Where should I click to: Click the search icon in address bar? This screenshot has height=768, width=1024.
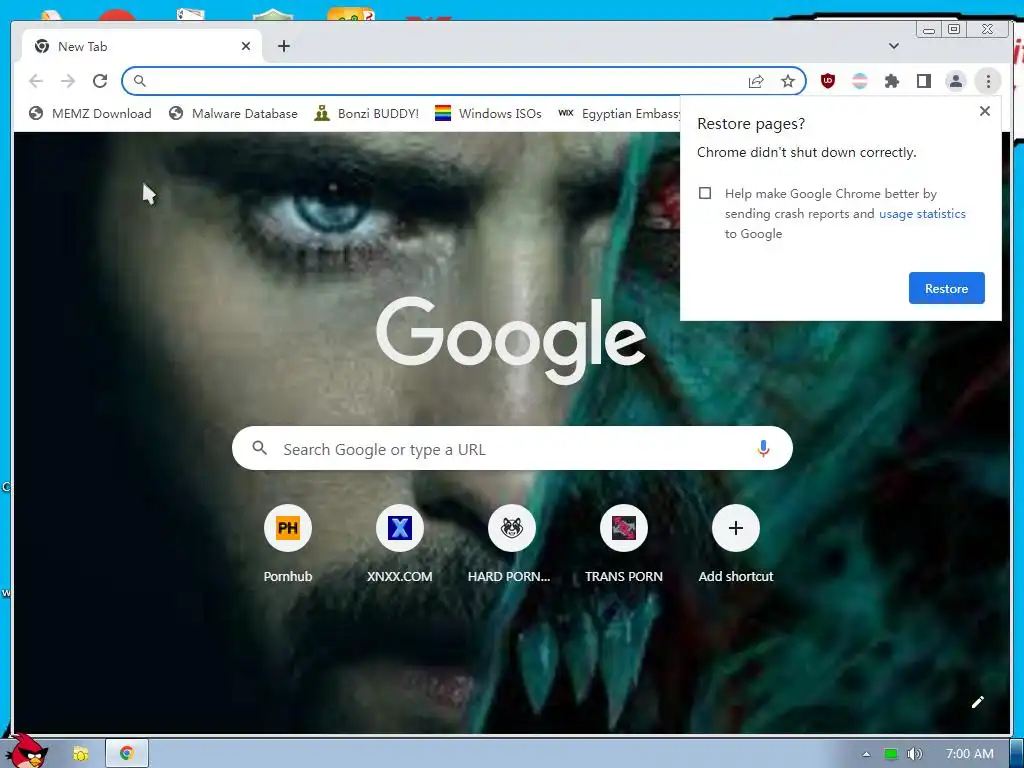point(140,81)
